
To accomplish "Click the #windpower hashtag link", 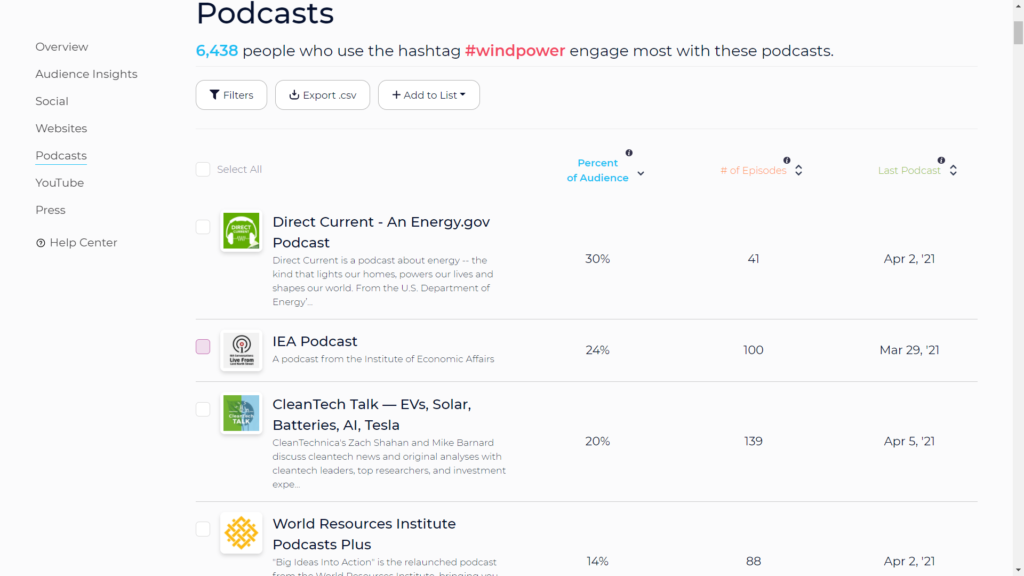I will (x=515, y=51).
